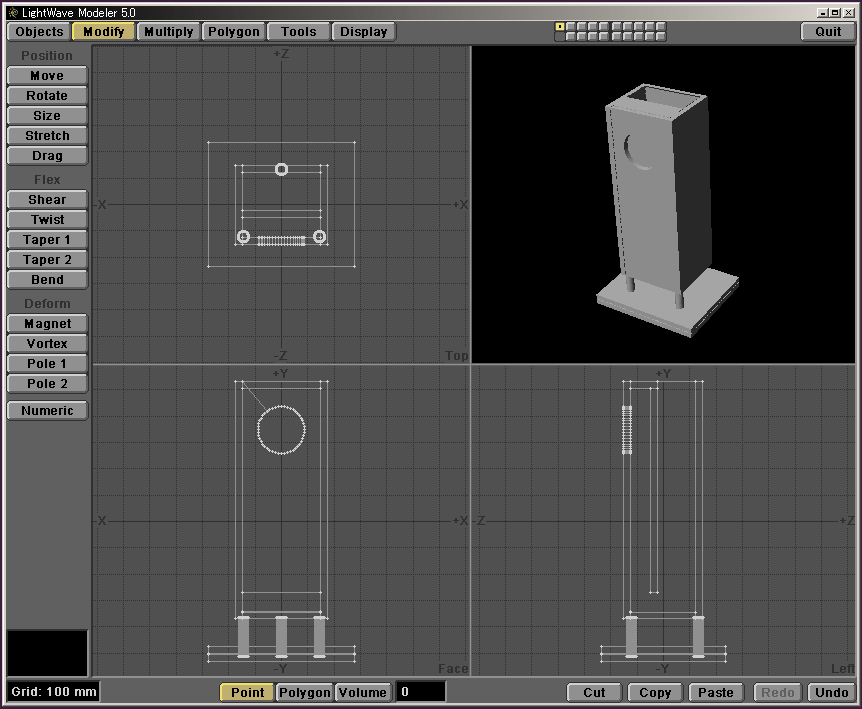Switch to the Tools tab

point(298,31)
